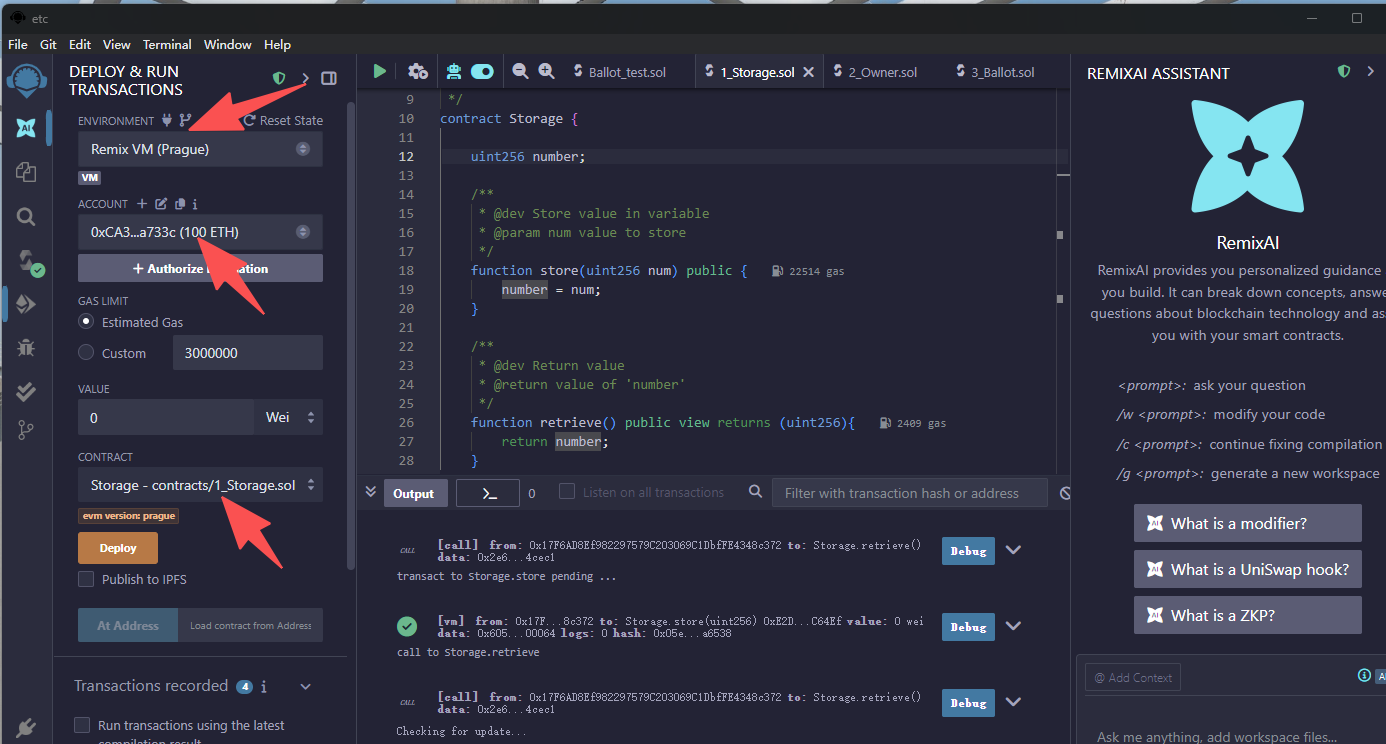1386x744 pixels.
Task: Expand the Storage.store vm transaction entry
Action: [x=1013, y=626]
